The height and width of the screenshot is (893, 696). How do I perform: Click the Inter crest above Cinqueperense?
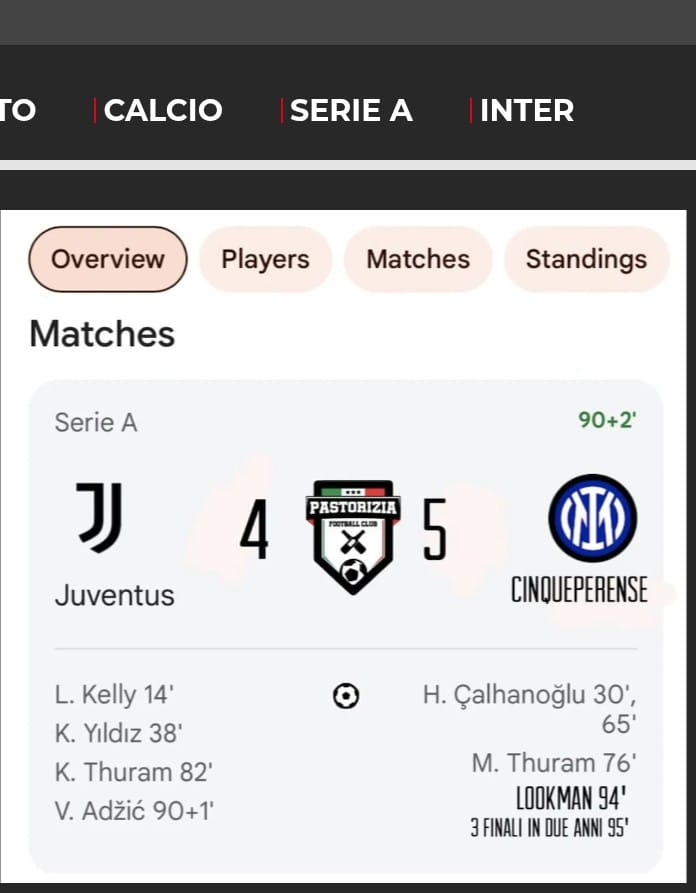(592, 518)
